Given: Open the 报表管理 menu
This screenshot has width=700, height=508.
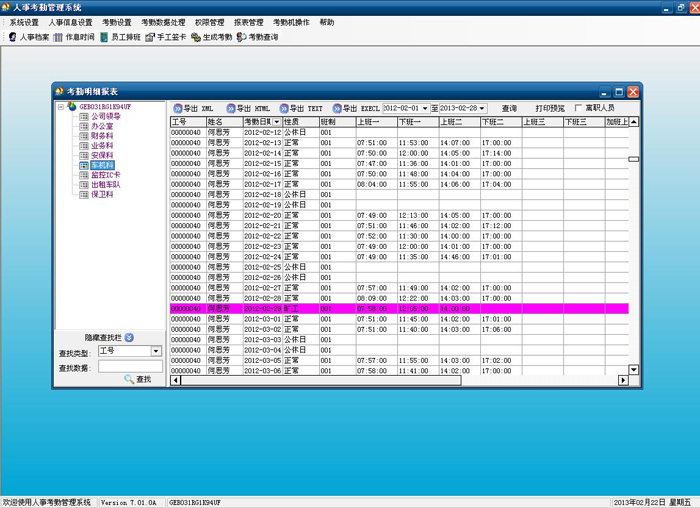Looking at the screenshot, I should pos(249,22).
